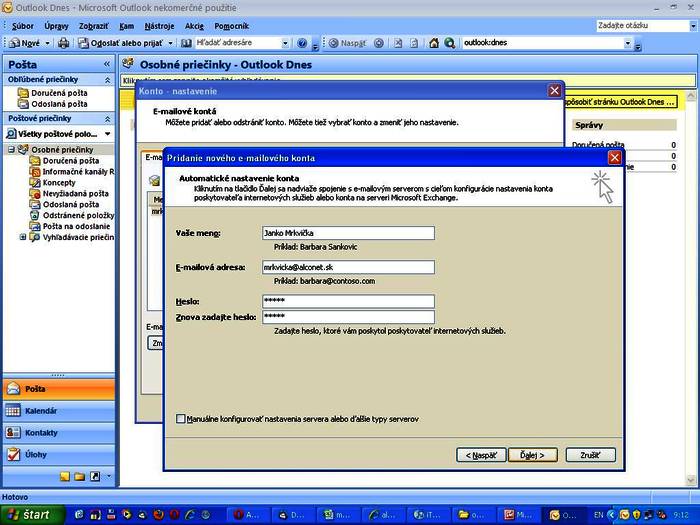Expand the Vyhľadávacie priečinky node
Image resolution: width=700 pixels, height=525 pixels.
[23, 237]
